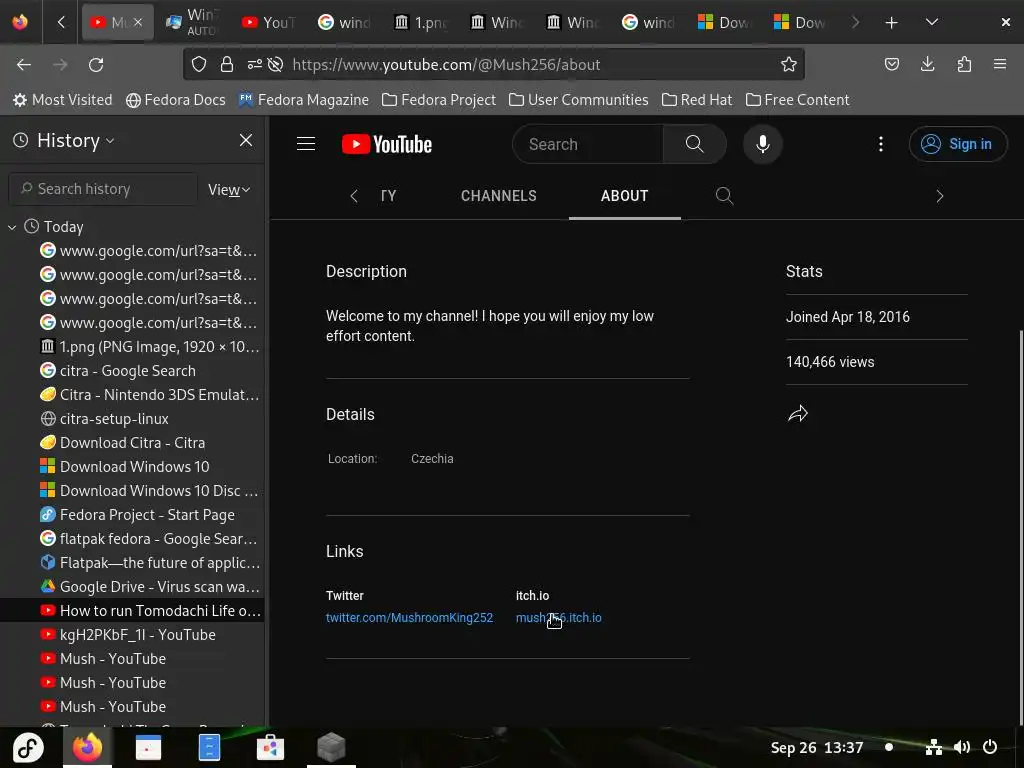Open Fedora Project bookmarks folder

click(x=439, y=100)
